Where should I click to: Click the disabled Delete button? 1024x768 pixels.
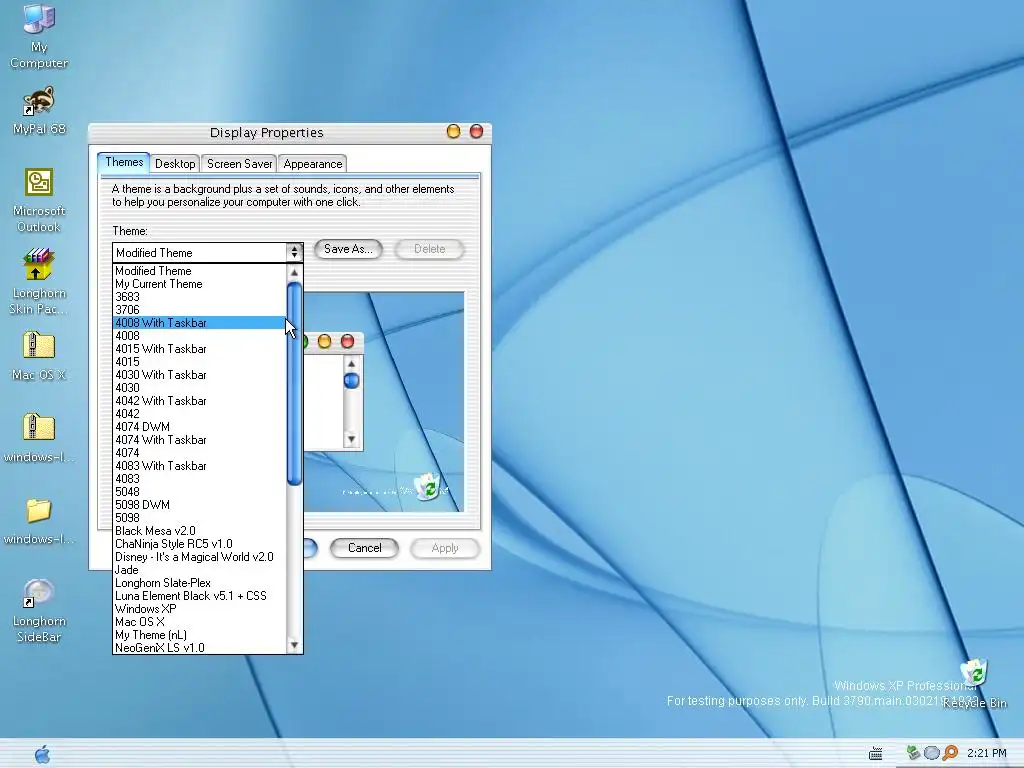click(x=429, y=249)
